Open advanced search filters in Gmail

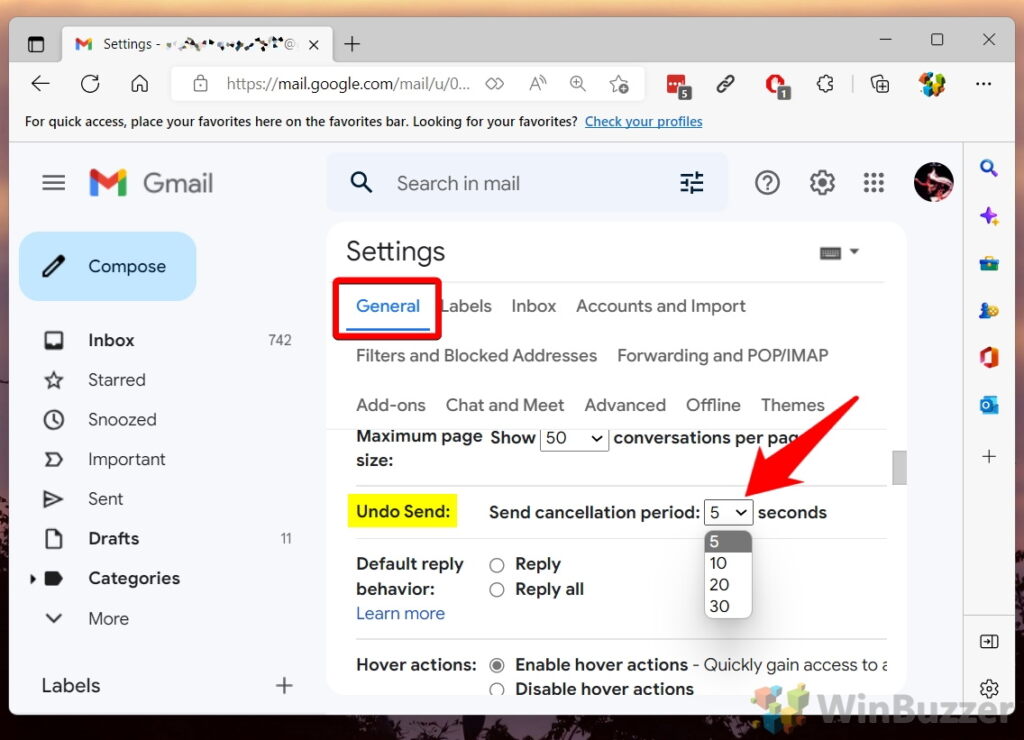coord(691,182)
